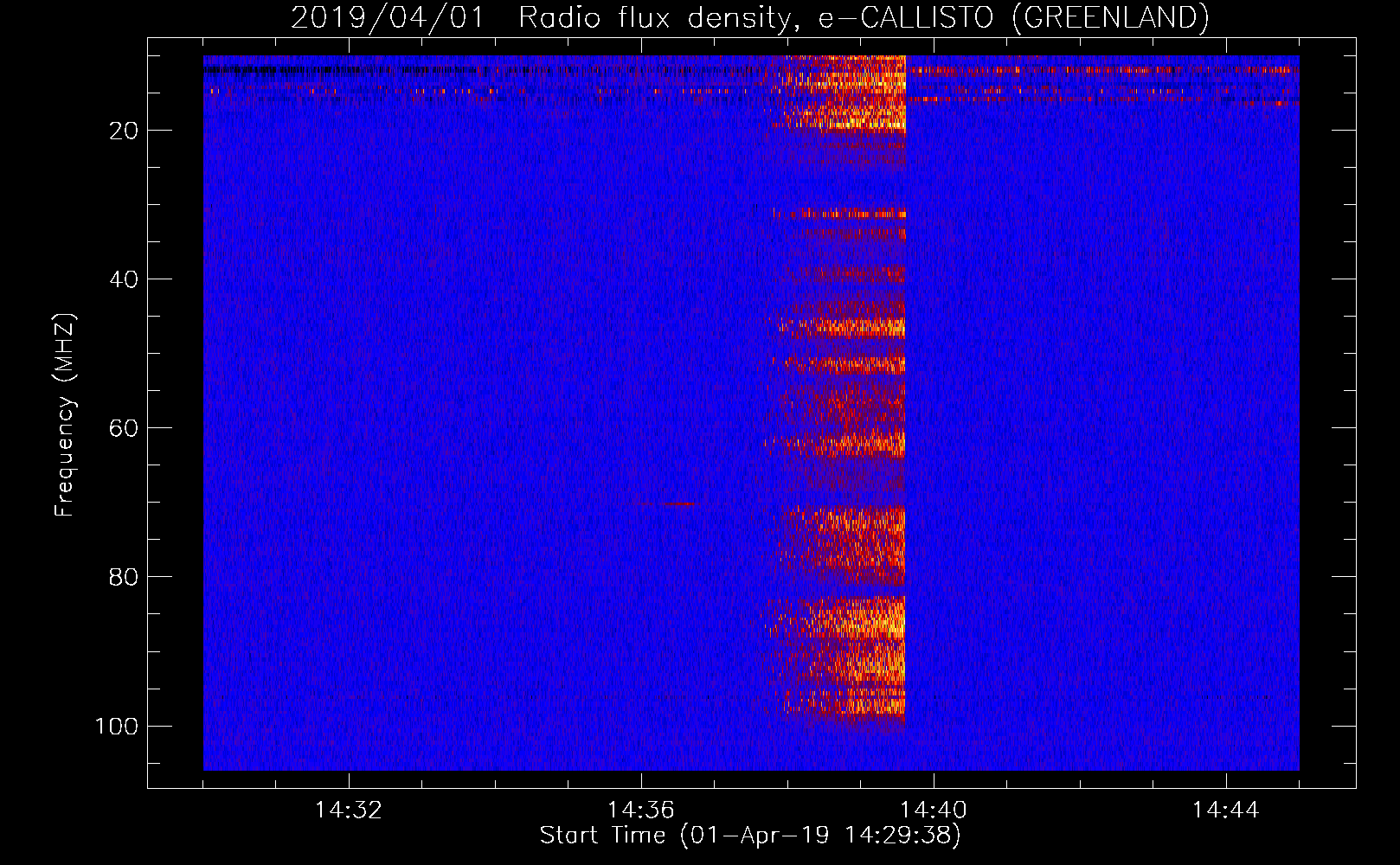Image resolution: width=1400 pixels, height=865 pixels.
Task: Click the plot title '2019/04/01 Radio flux density'
Action: 749,17
